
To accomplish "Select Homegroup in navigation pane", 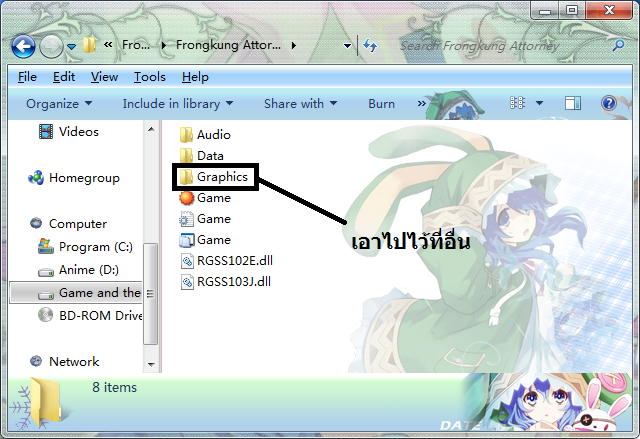I will click(84, 178).
